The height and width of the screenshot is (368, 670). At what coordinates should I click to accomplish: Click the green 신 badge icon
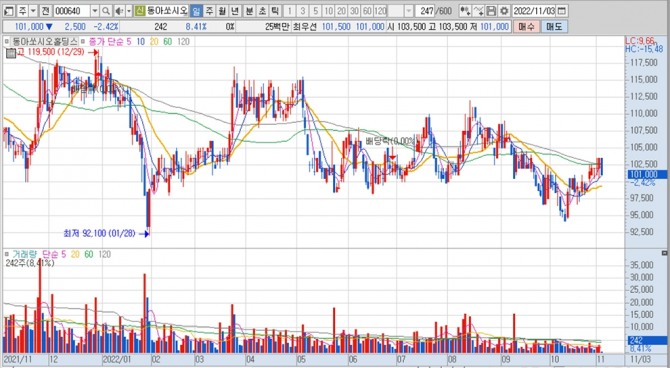(139, 11)
